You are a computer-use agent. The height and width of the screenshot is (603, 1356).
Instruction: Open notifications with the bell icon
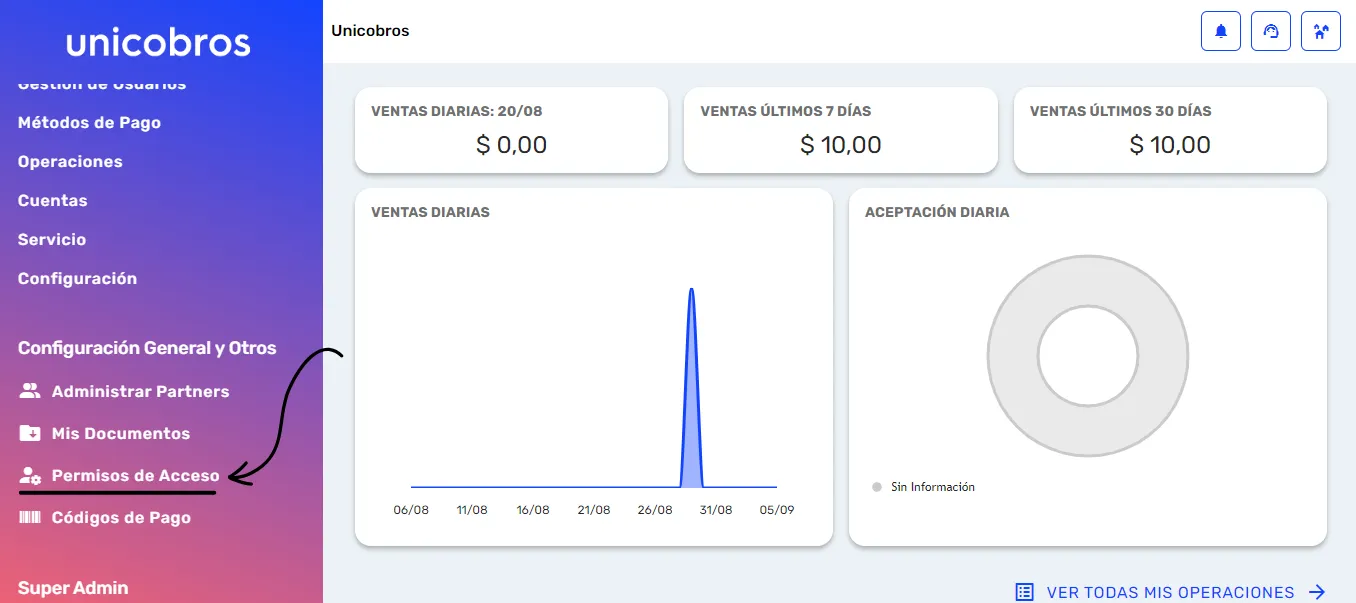pyautogui.click(x=1220, y=31)
